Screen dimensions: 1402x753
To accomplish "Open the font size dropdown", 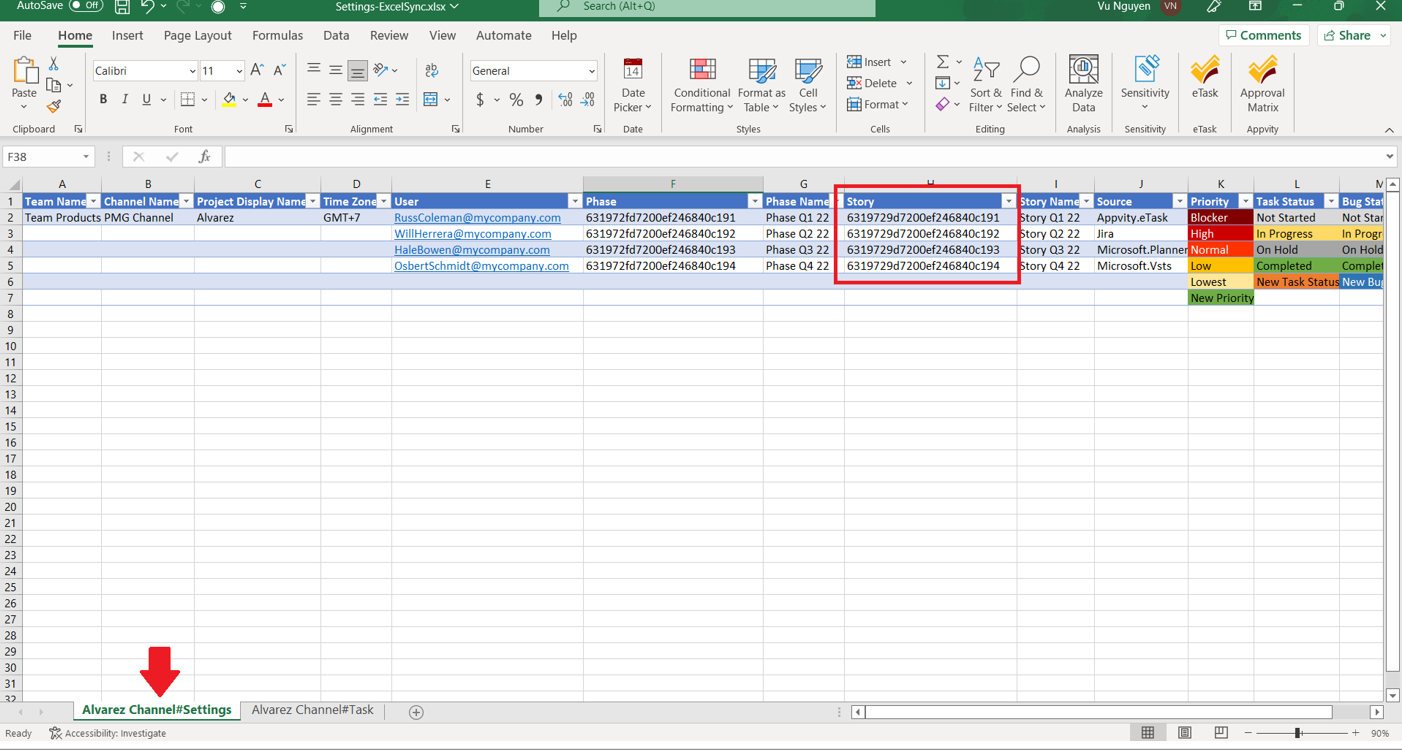I will [238, 71].
